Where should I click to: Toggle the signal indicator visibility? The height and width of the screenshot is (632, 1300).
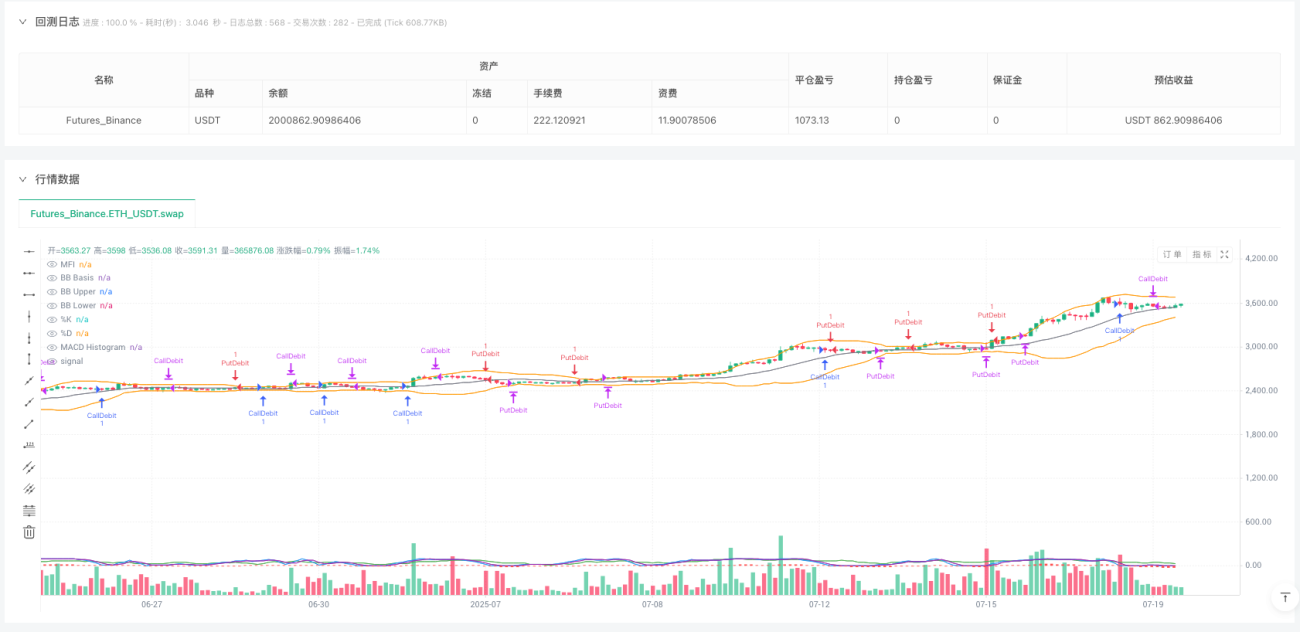coord(52,361)
